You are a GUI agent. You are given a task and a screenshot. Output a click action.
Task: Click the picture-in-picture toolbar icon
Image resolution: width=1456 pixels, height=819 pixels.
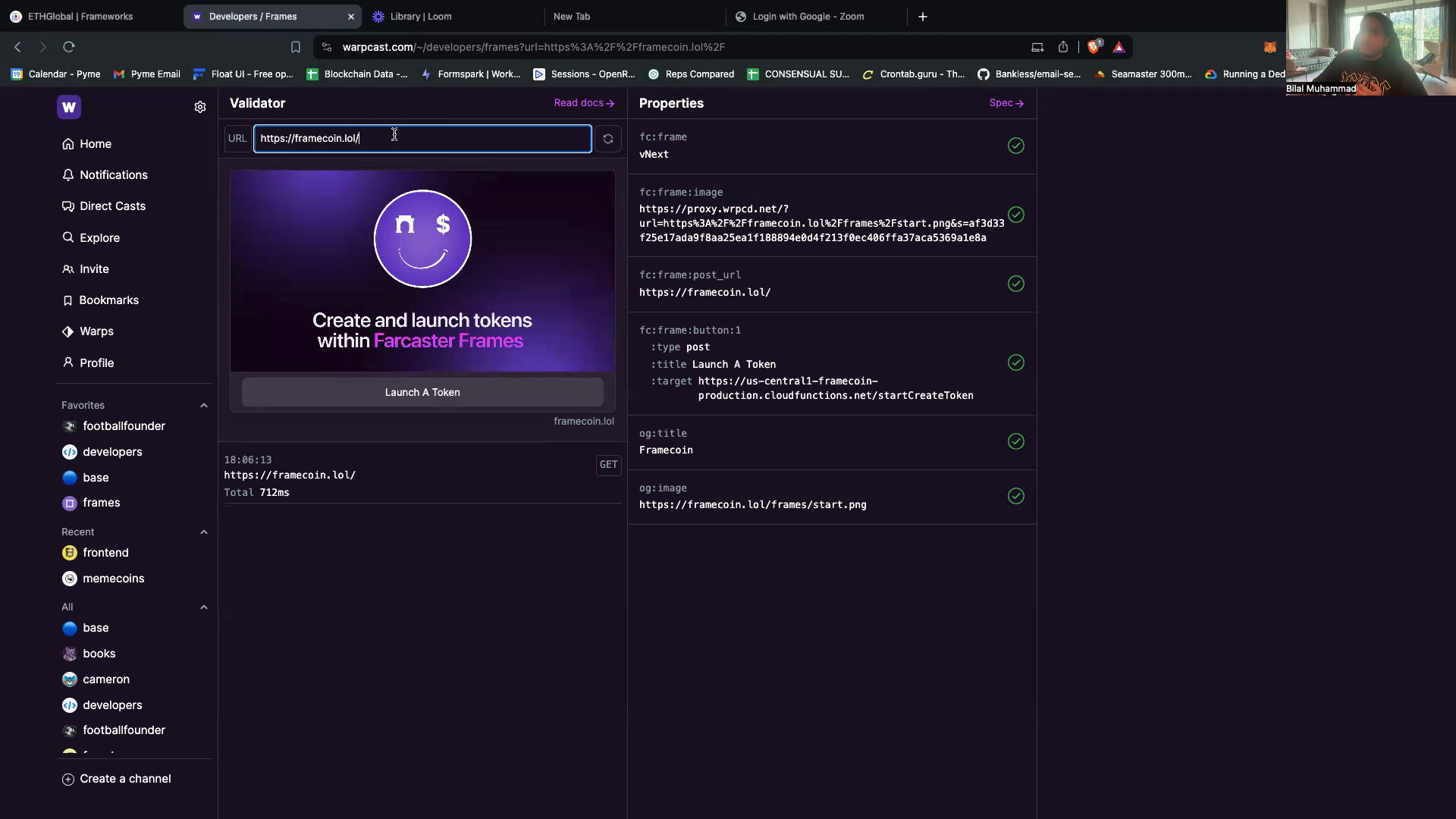click(1037, 47)
